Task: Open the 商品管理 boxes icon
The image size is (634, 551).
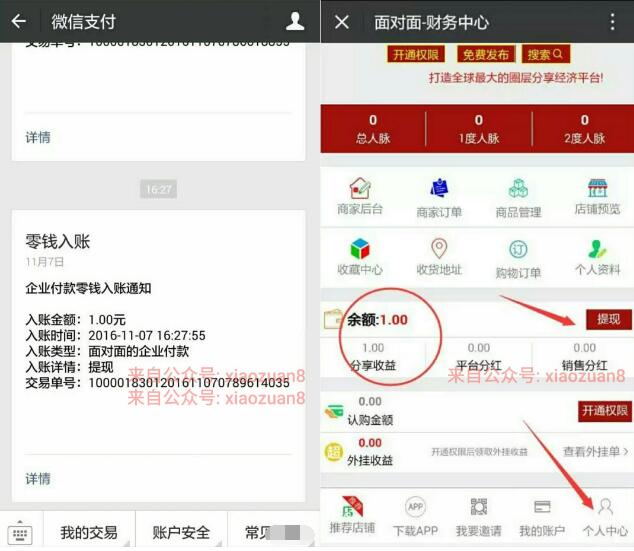Action: (x=518, y=188)
